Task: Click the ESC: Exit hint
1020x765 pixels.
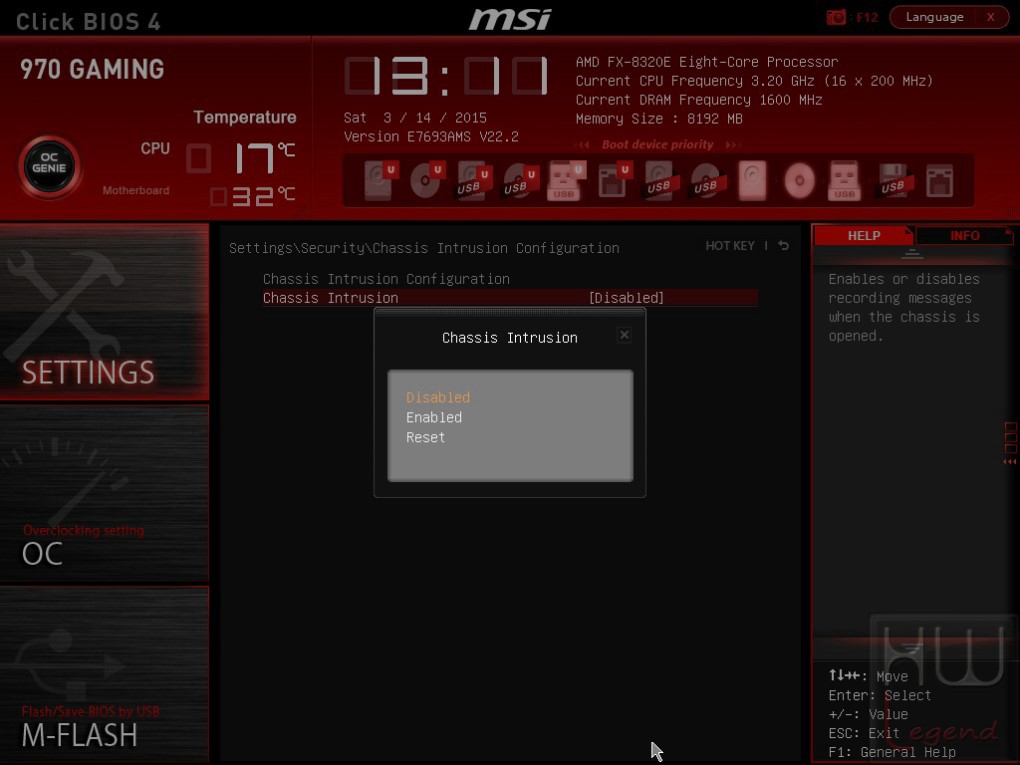Action: point(863,733)
